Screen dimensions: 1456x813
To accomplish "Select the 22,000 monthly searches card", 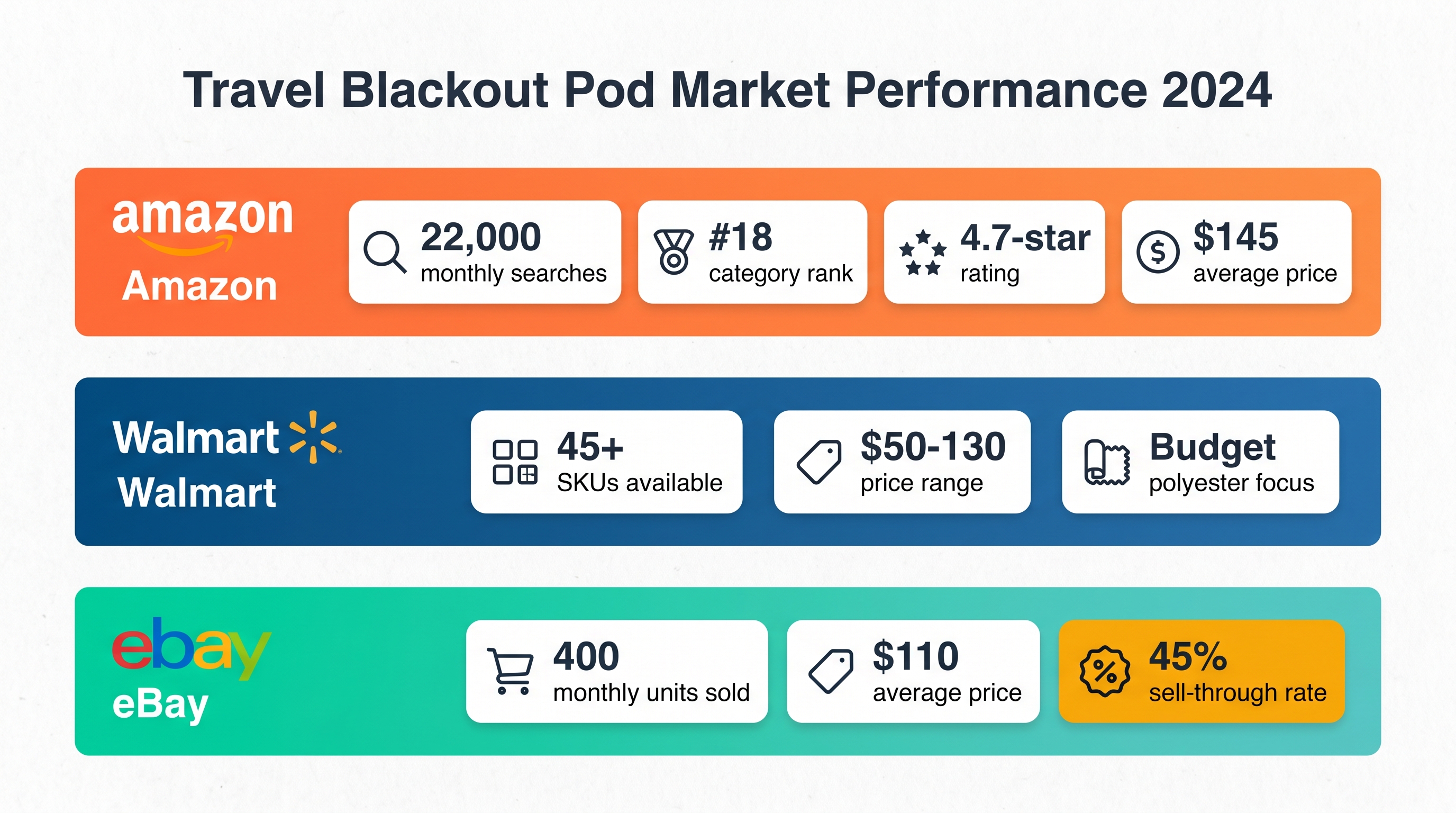I will point(485,252).
